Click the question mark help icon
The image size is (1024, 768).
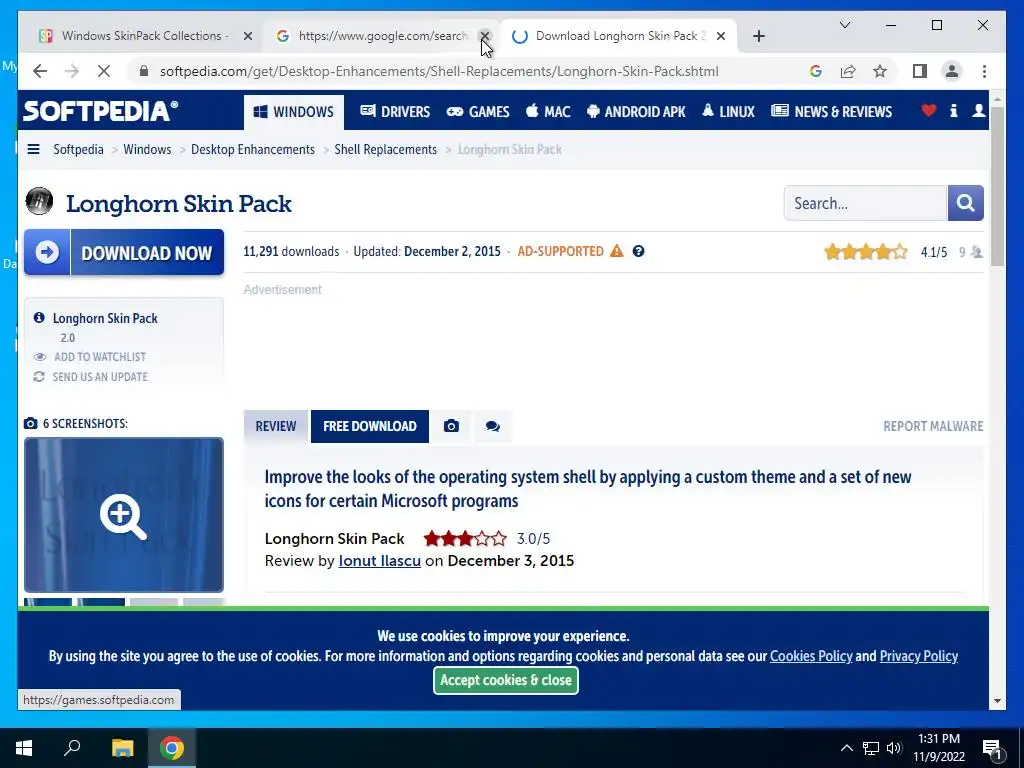[638, 251]
